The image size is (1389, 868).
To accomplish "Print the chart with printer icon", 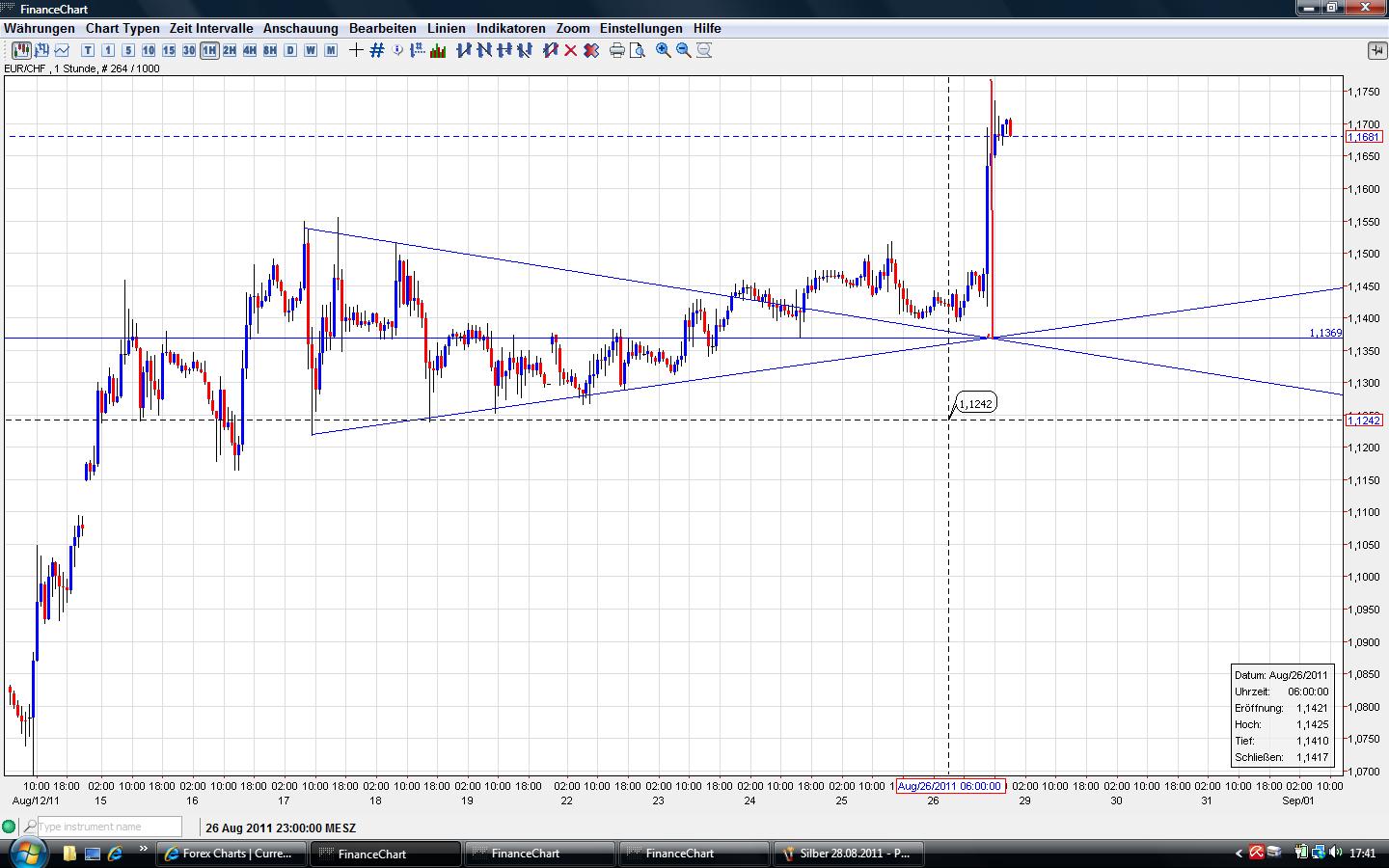I will (617, 50).
